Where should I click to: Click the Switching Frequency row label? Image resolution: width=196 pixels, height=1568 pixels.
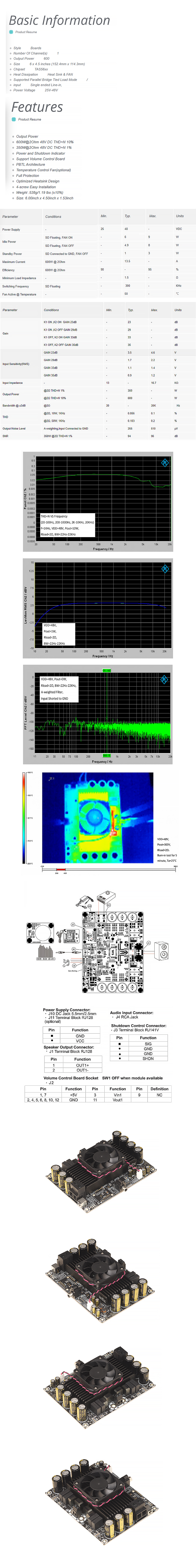tap(16, 286)
